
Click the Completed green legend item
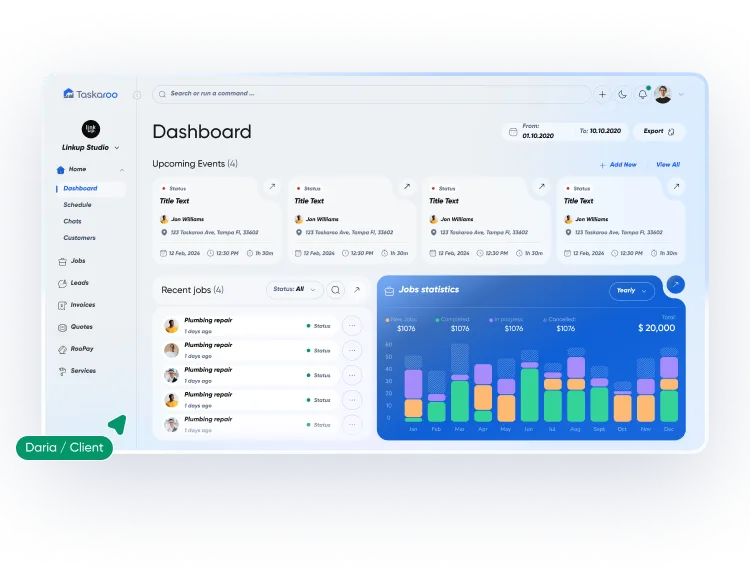coord(453,325)
